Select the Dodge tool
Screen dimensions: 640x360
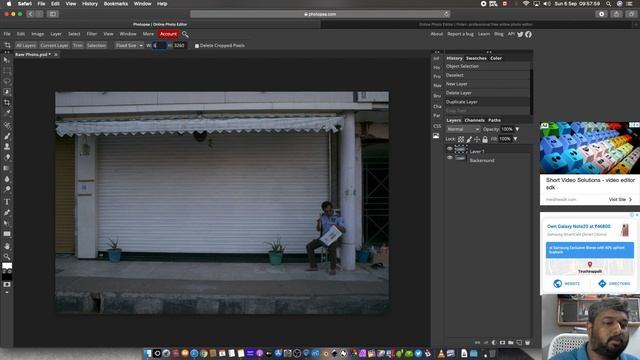point(7,189)
